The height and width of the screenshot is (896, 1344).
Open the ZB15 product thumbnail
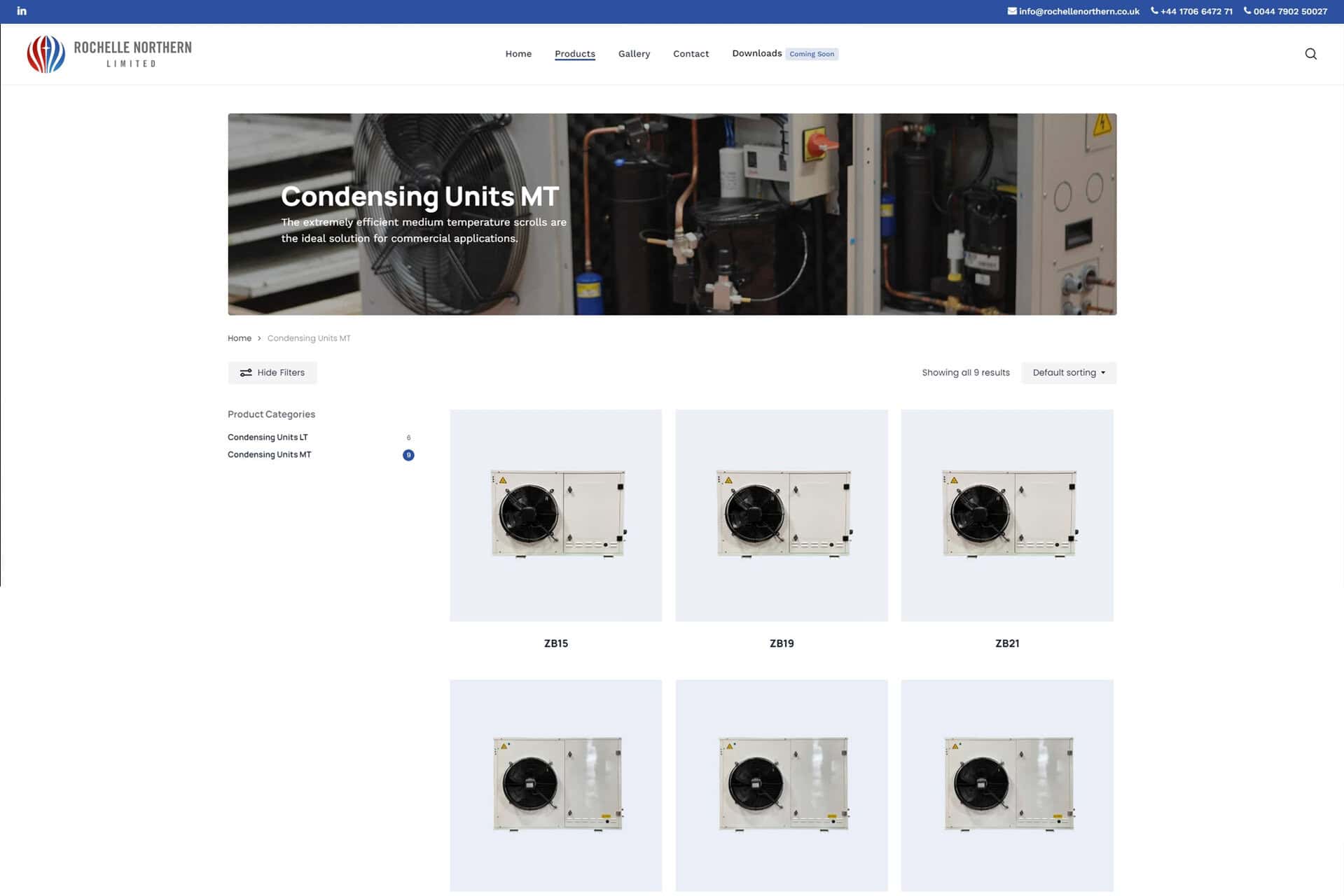click(x=555, y=515)
